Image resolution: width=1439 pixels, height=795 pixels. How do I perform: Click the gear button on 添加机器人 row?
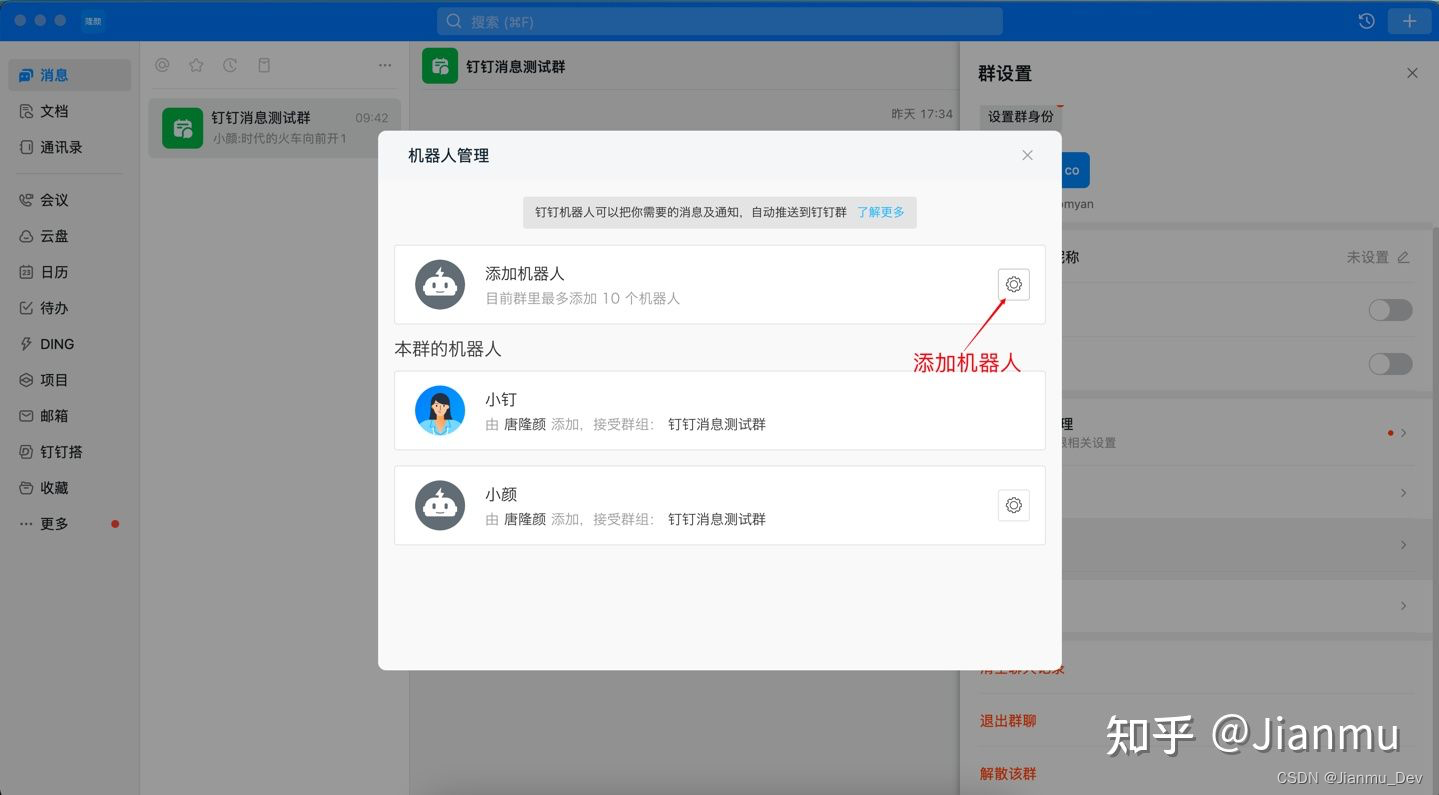click(x=1014, y=285)
